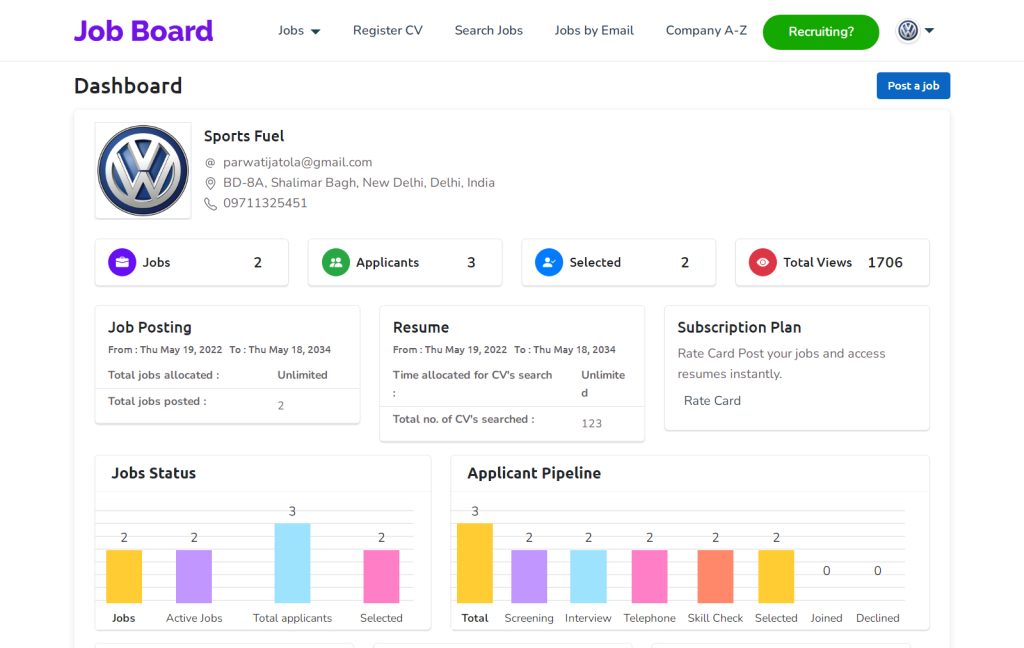Open the Search Jobs menu item

click(488, 31)
